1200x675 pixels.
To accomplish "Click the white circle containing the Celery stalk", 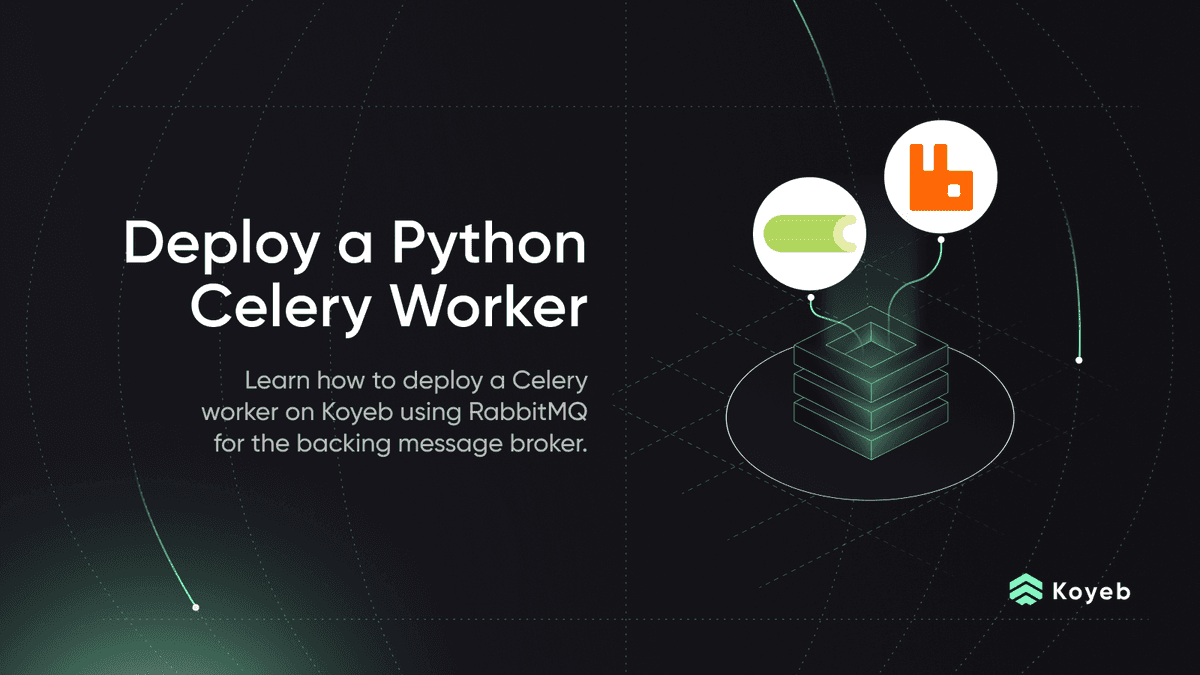I will [808, 232].
